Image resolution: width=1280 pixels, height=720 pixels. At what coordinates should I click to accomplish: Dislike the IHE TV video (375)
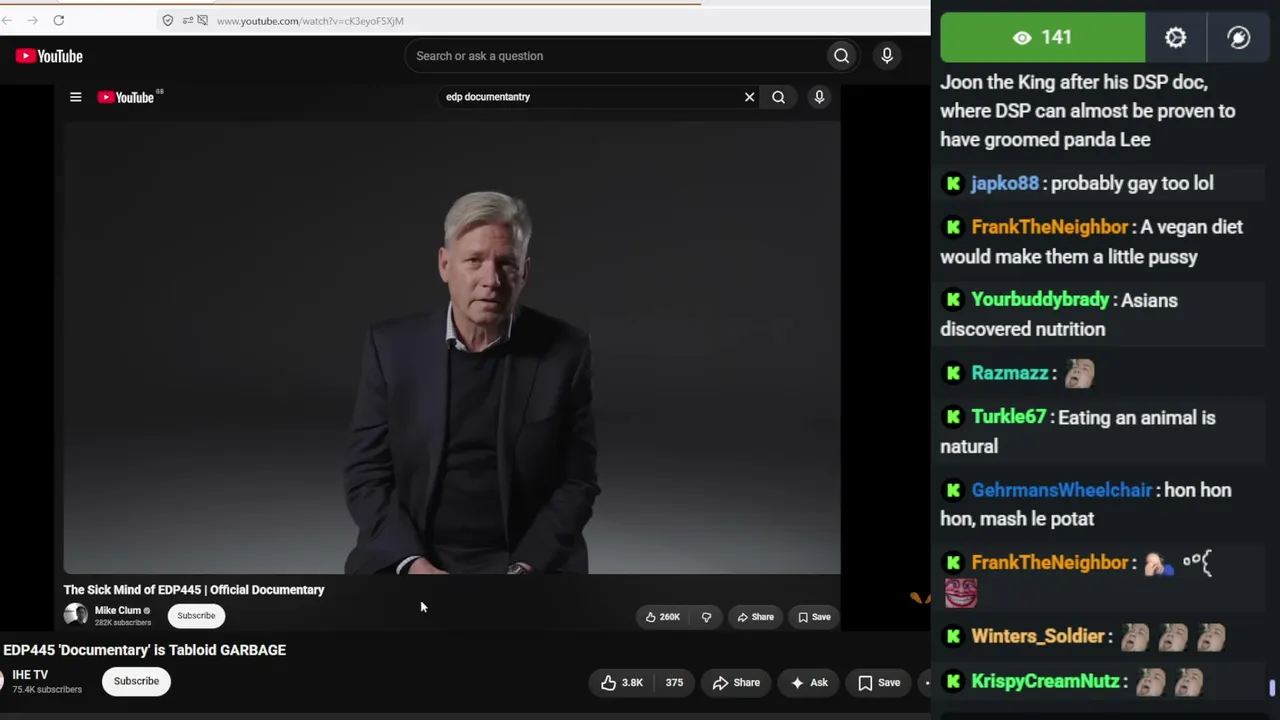click(x=675, y=683)
